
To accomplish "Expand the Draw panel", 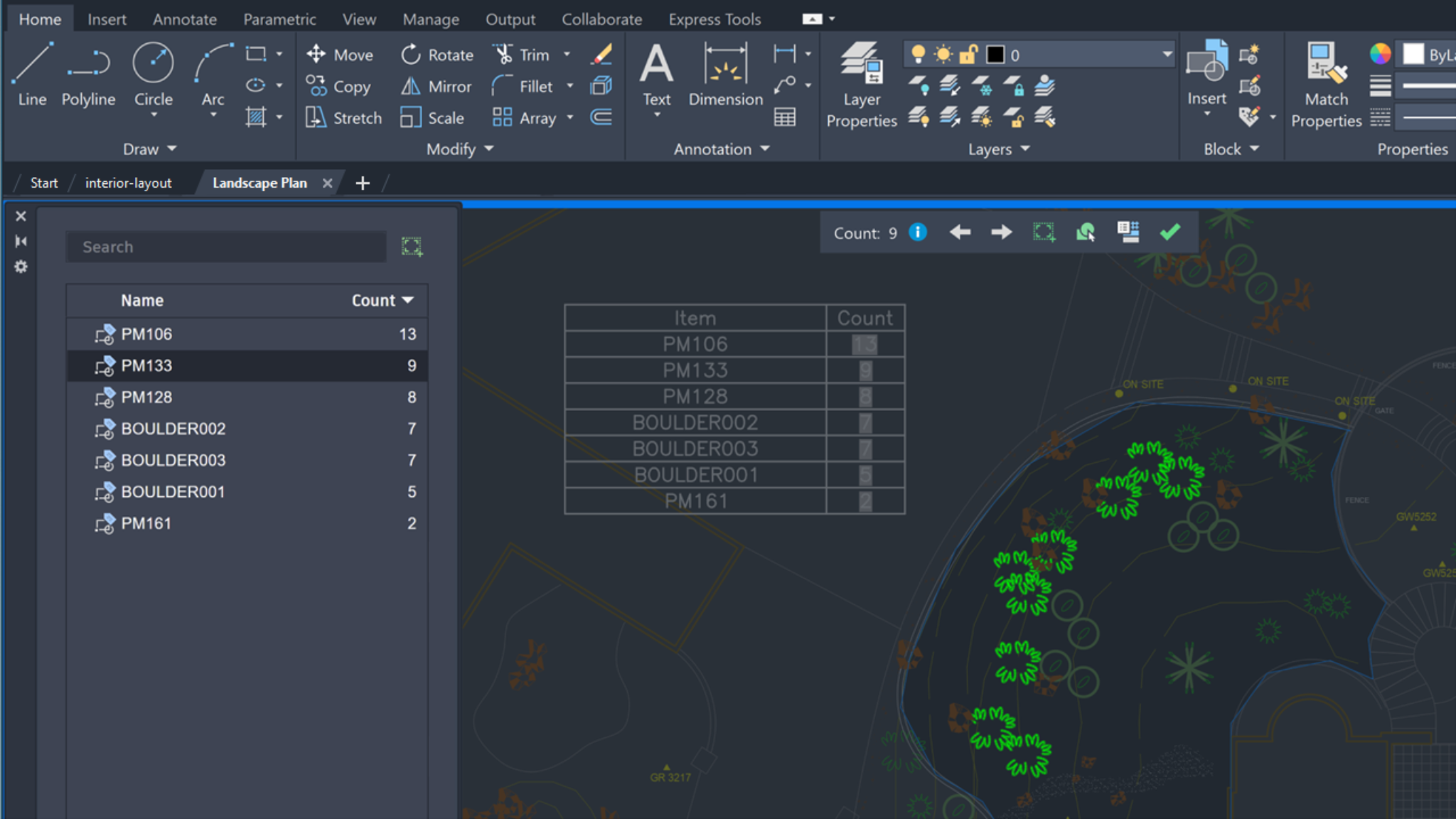I will (x=150, y=149).
